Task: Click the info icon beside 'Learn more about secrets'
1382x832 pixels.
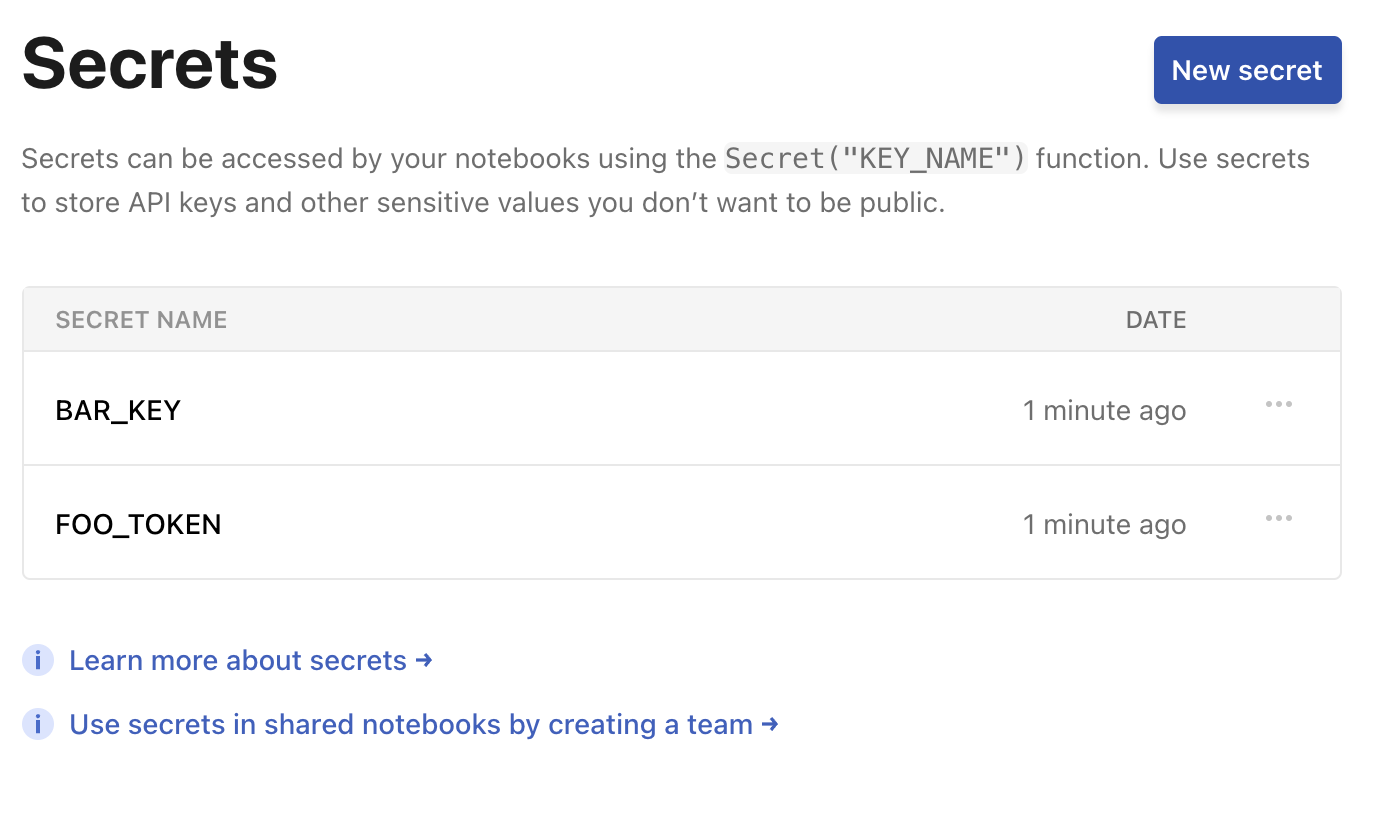Action: point(37,660)
